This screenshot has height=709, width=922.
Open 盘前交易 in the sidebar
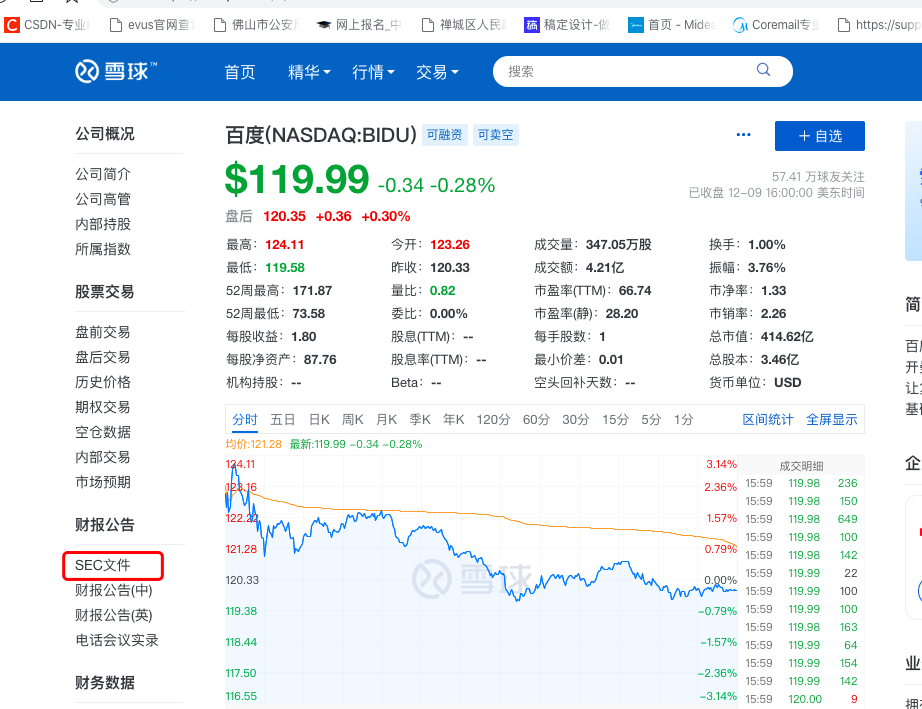tap(103, 332)
